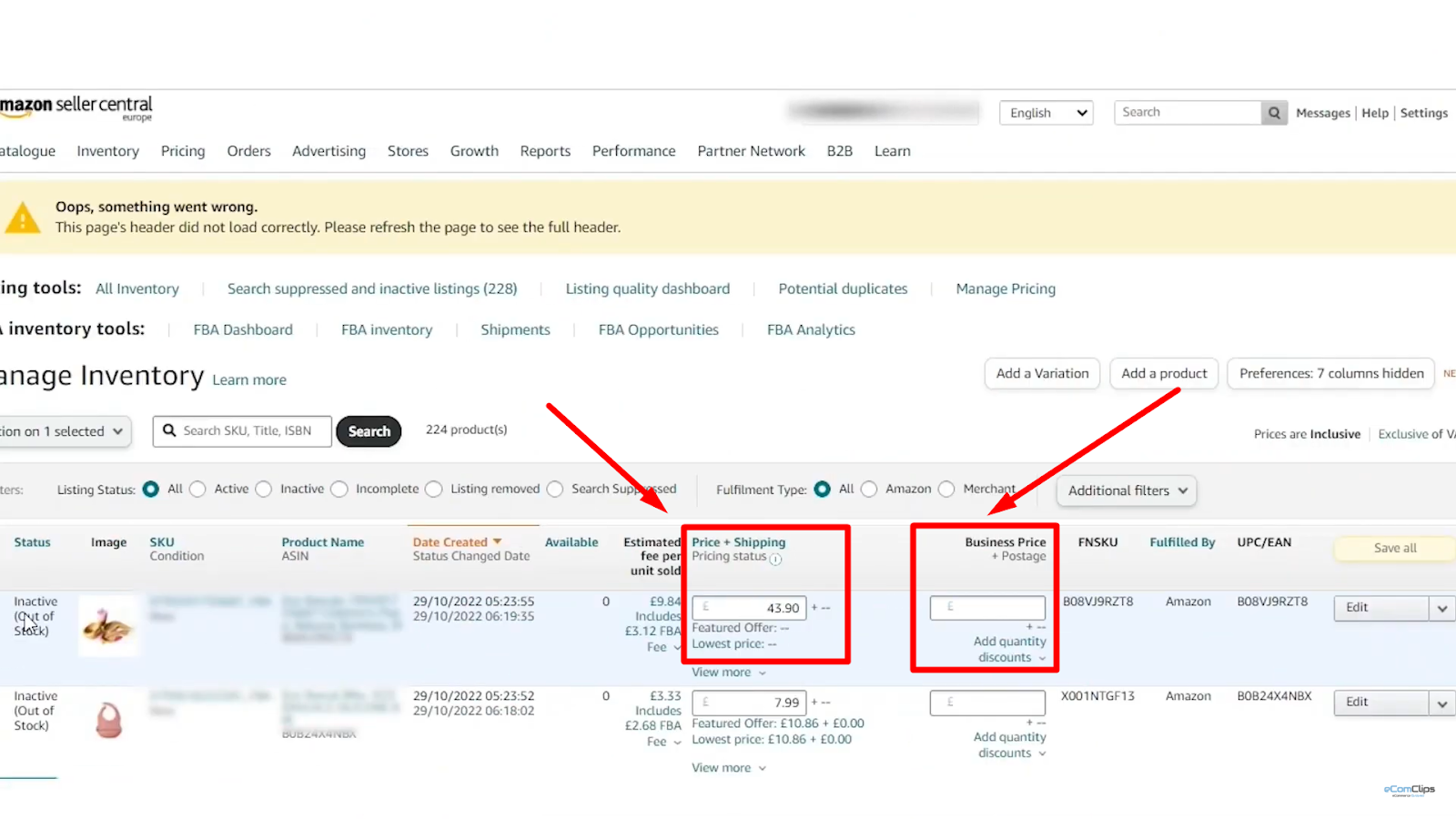Click the Pricing status info icon
The height and width of the screenshot is (819, 1456).
click(775, 559)
